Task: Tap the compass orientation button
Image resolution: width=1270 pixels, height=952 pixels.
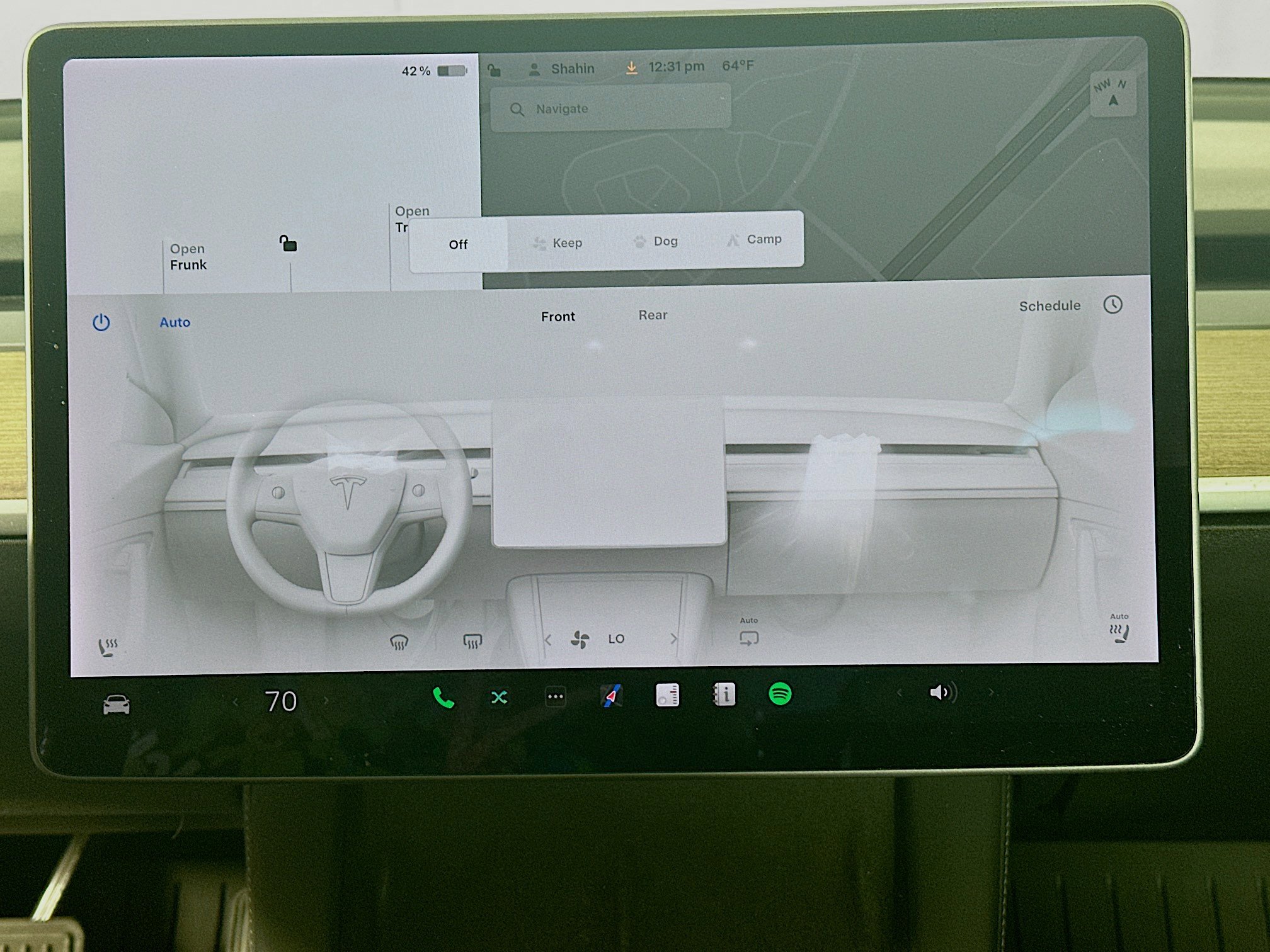Action: pyautogui.click(x=1113, y=94)
